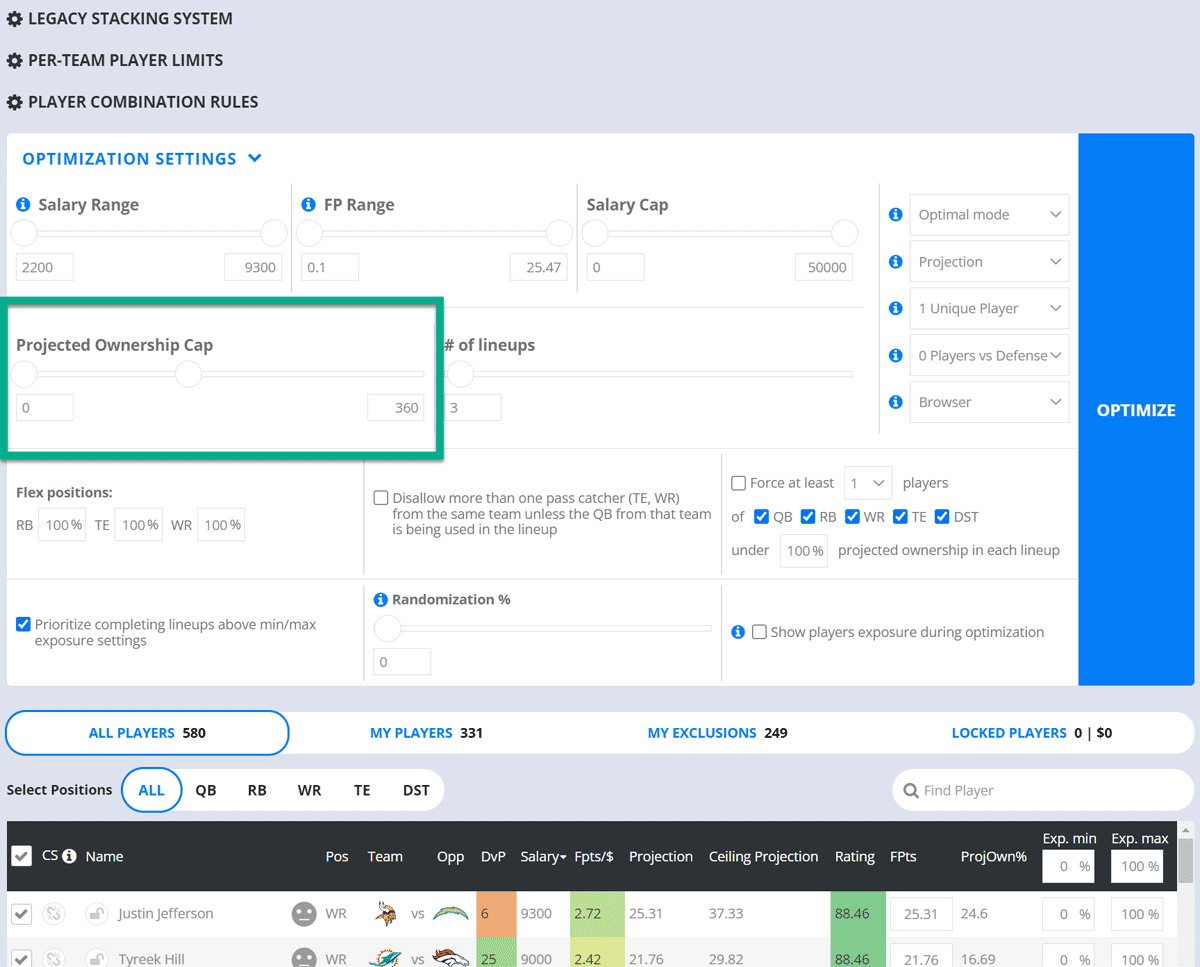Click the number of lineups slider handle
Viewport: 1200px width, 967px height.
coord(460,375)
